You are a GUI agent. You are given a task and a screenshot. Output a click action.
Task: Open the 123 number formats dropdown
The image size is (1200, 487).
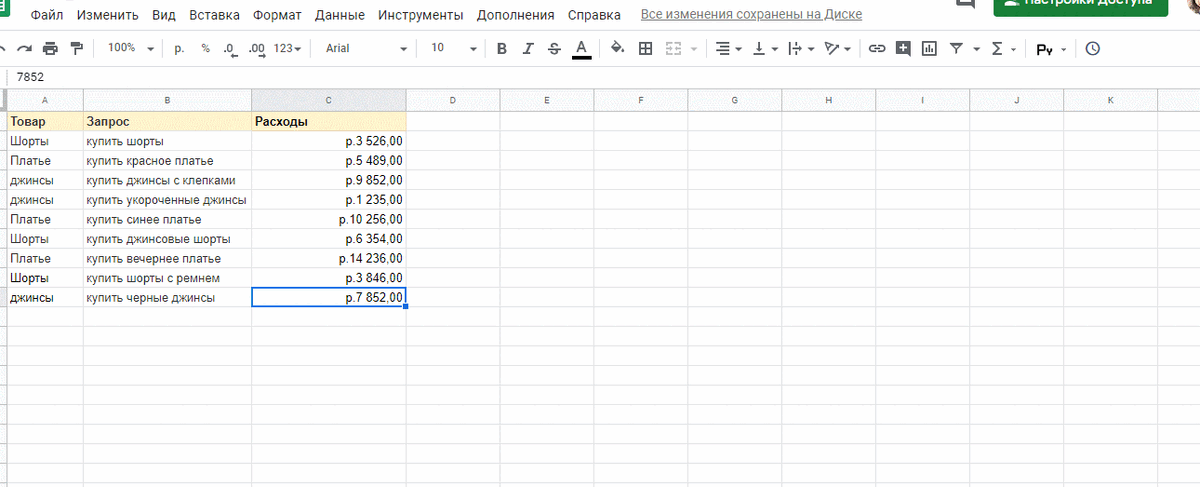[x=287, y=48]
